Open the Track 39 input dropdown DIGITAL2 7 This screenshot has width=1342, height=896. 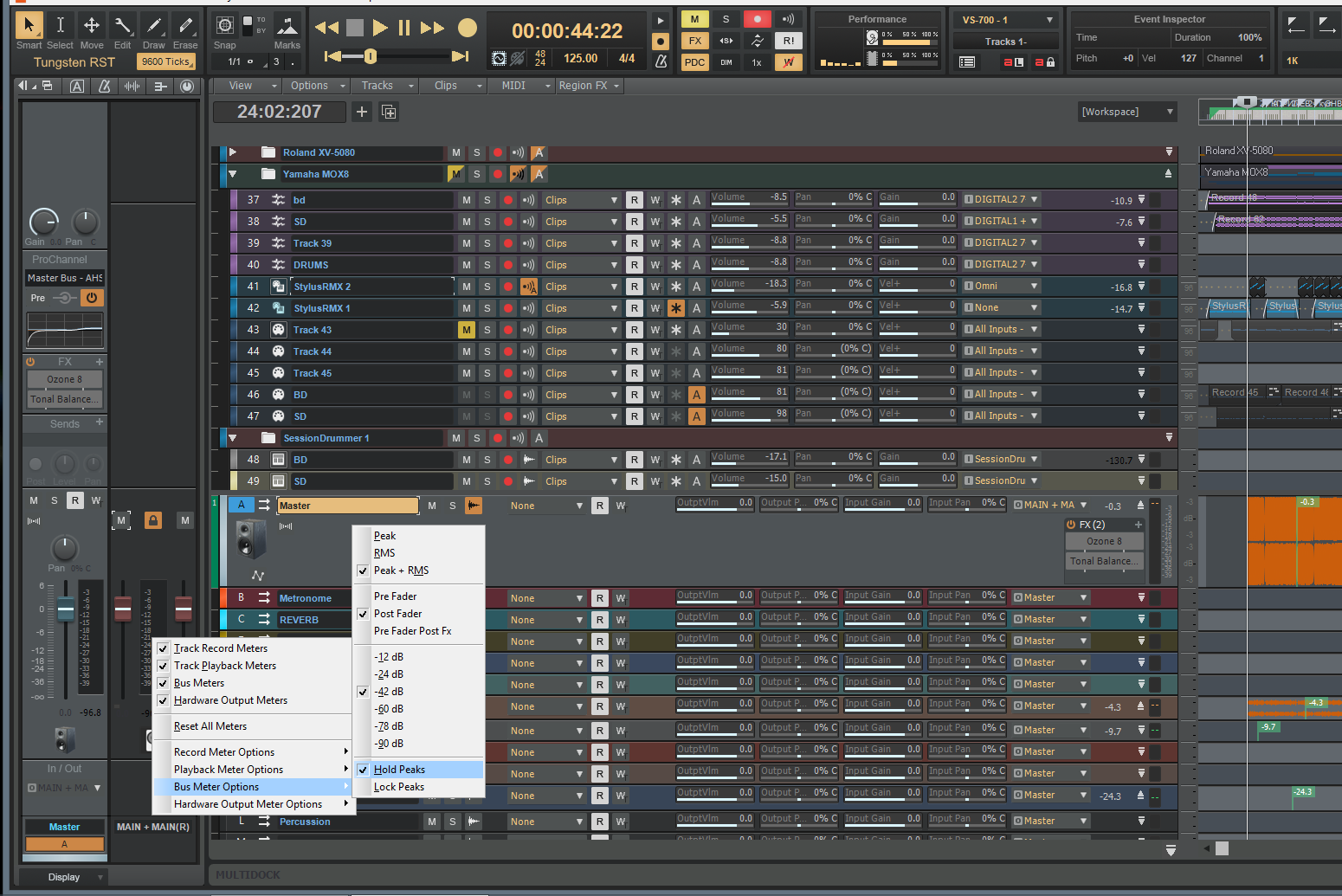tap(1001, 243)
